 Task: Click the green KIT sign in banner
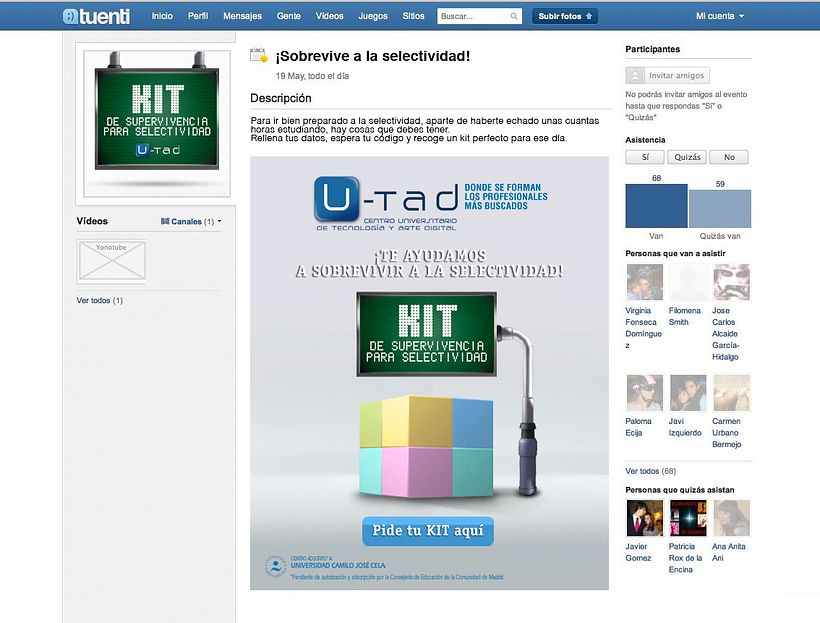coord(426,334)
